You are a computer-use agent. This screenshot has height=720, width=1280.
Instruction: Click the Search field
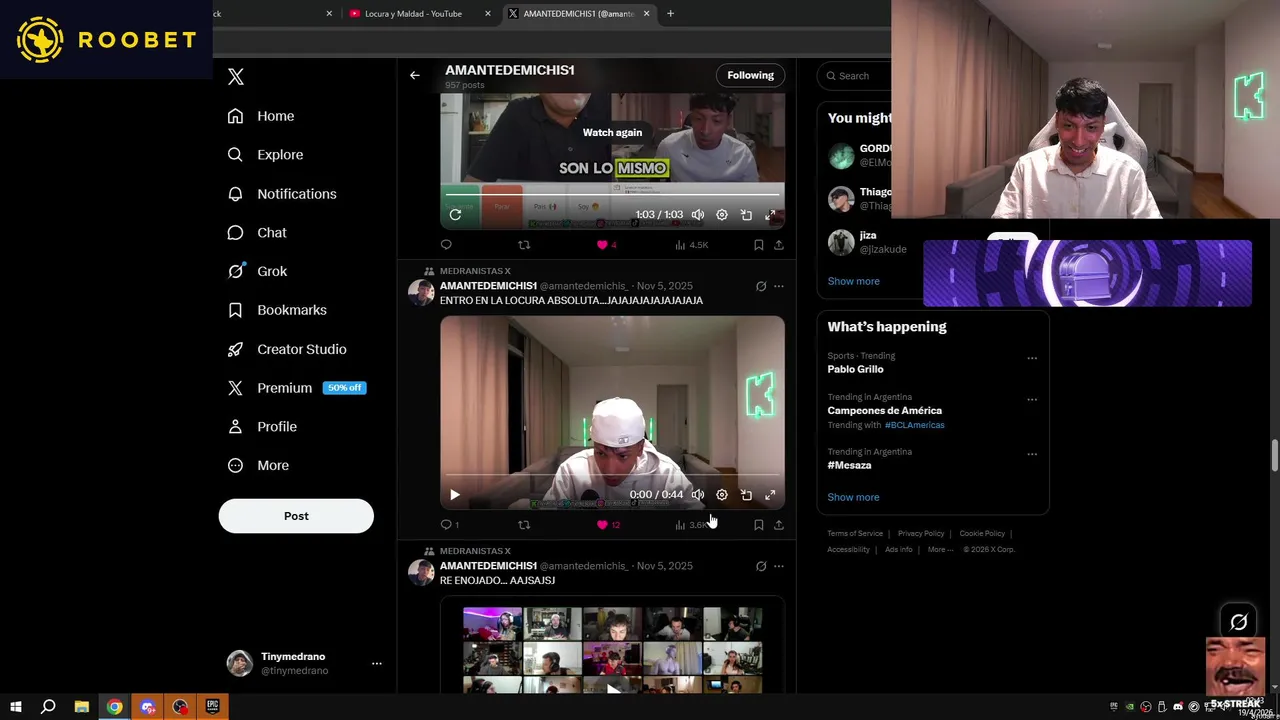point(855,76)
